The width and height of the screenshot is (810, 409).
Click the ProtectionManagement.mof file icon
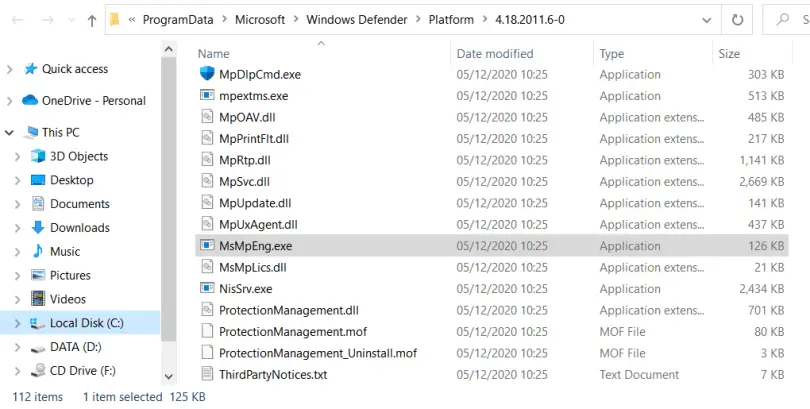[x=207, y=331]
